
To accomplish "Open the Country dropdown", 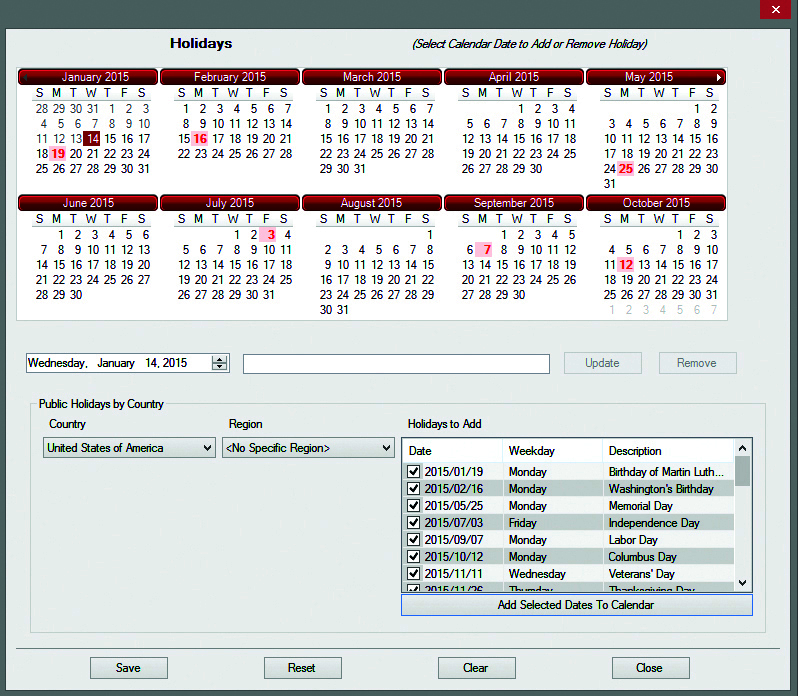I will coord(129,448).
